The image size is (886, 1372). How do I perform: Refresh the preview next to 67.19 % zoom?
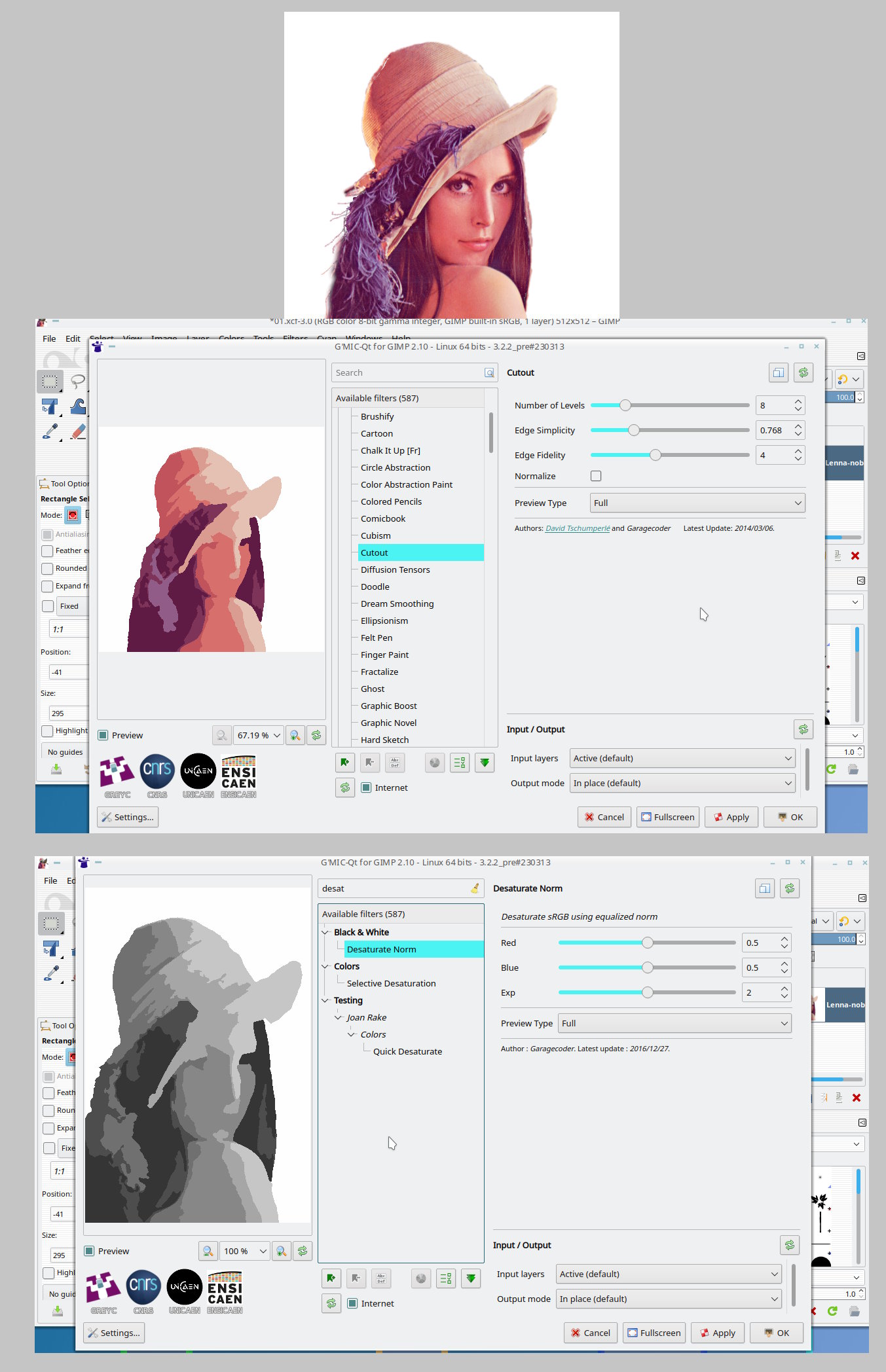[316, 735]
